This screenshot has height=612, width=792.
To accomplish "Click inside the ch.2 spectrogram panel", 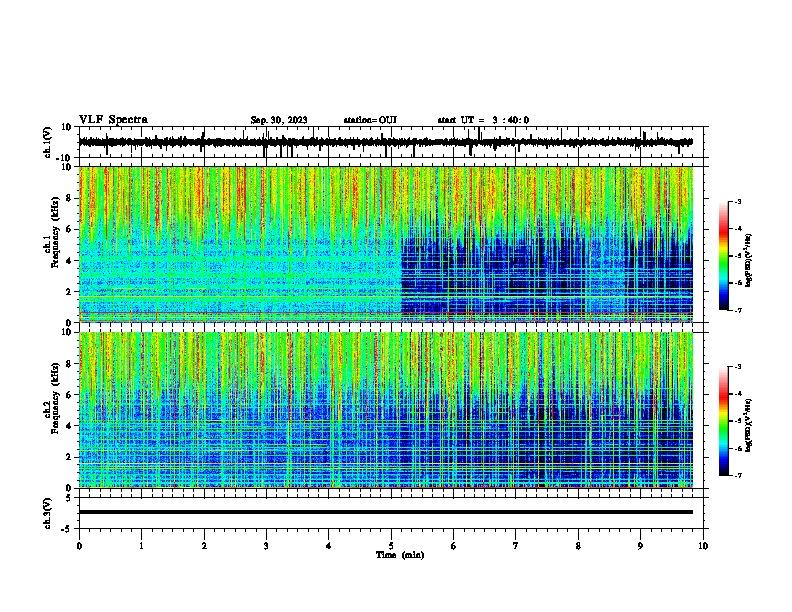I will 386,410.
